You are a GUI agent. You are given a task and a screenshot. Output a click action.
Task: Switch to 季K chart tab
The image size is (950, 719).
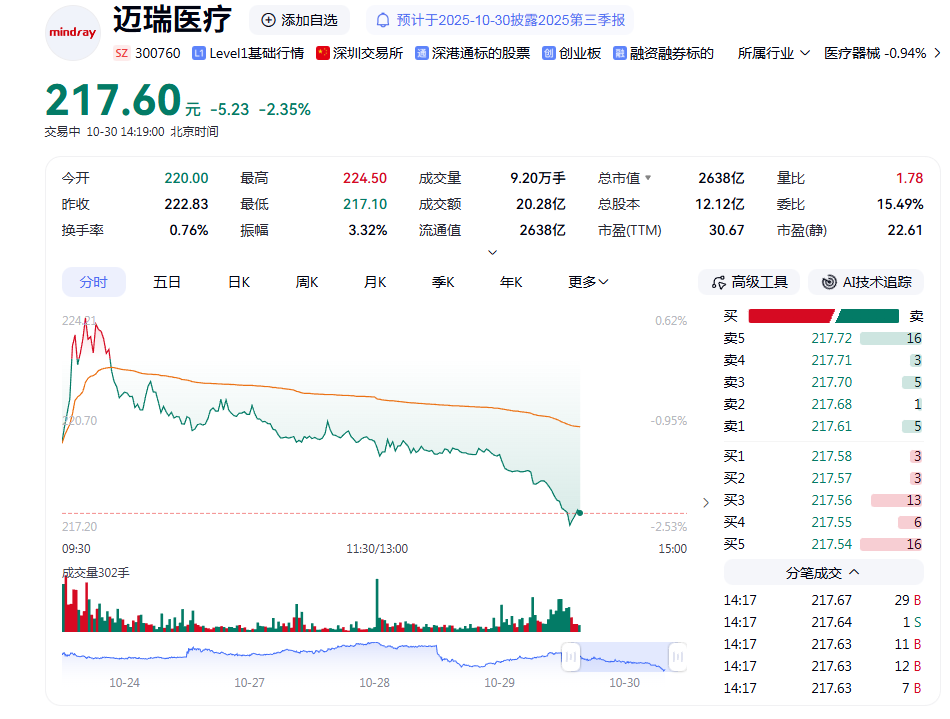[443, 282]
